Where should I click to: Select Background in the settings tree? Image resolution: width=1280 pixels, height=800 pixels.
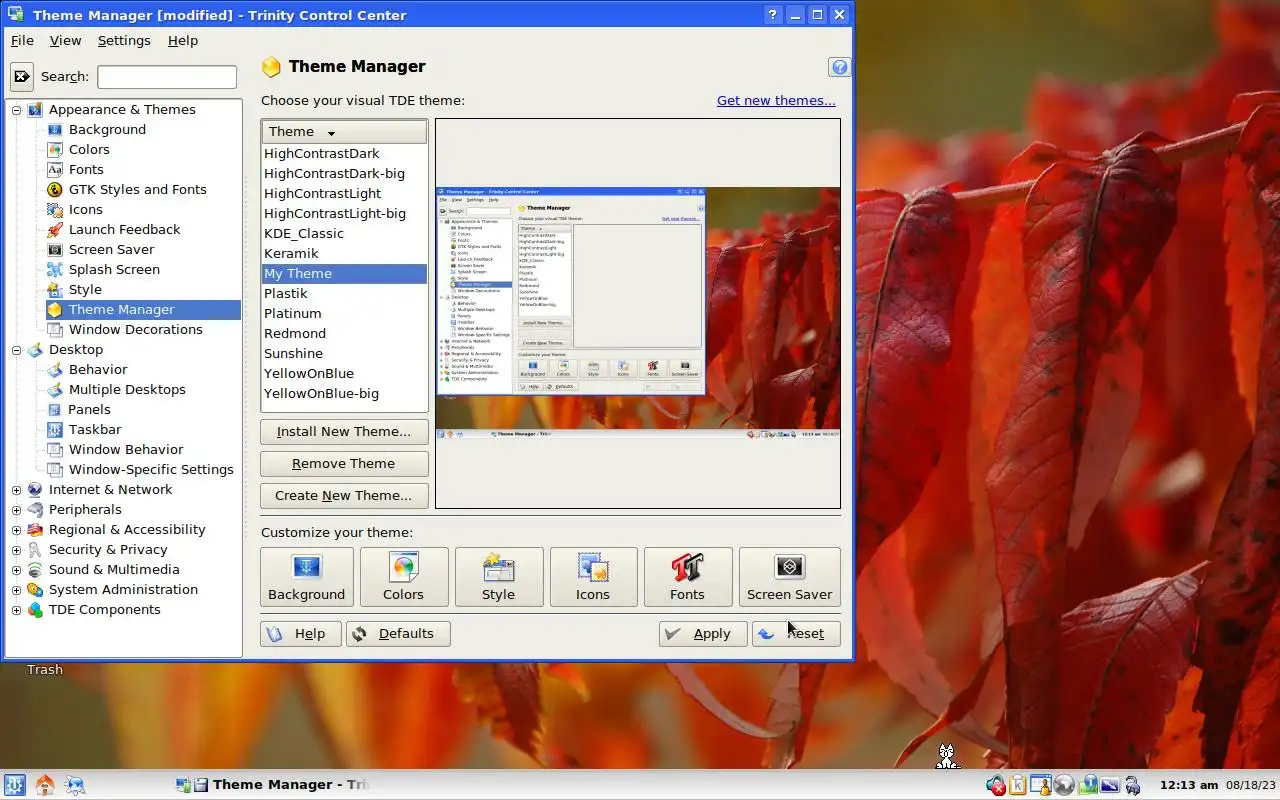[x=107, y=129]
